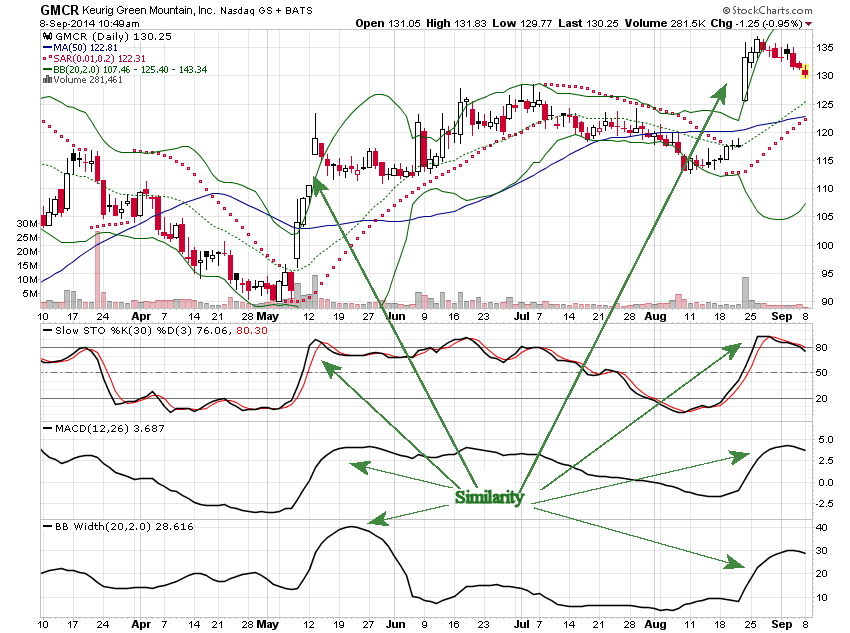Image resolution: width=850 pixels, height=633 pixels.
Task: Click the red down-arrow change indicator
Action: coord(808,24)
